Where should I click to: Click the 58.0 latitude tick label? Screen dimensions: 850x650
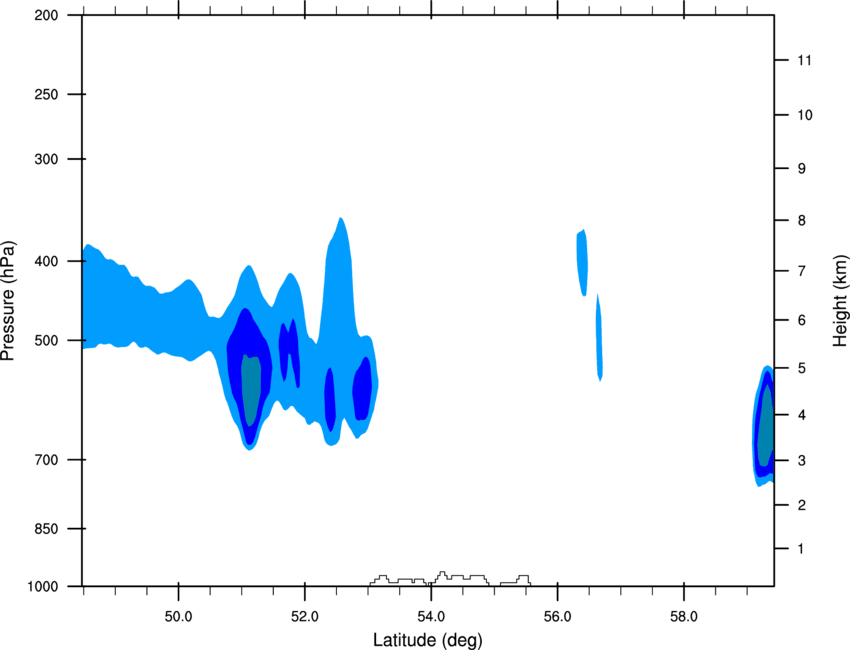coord(684,617)
